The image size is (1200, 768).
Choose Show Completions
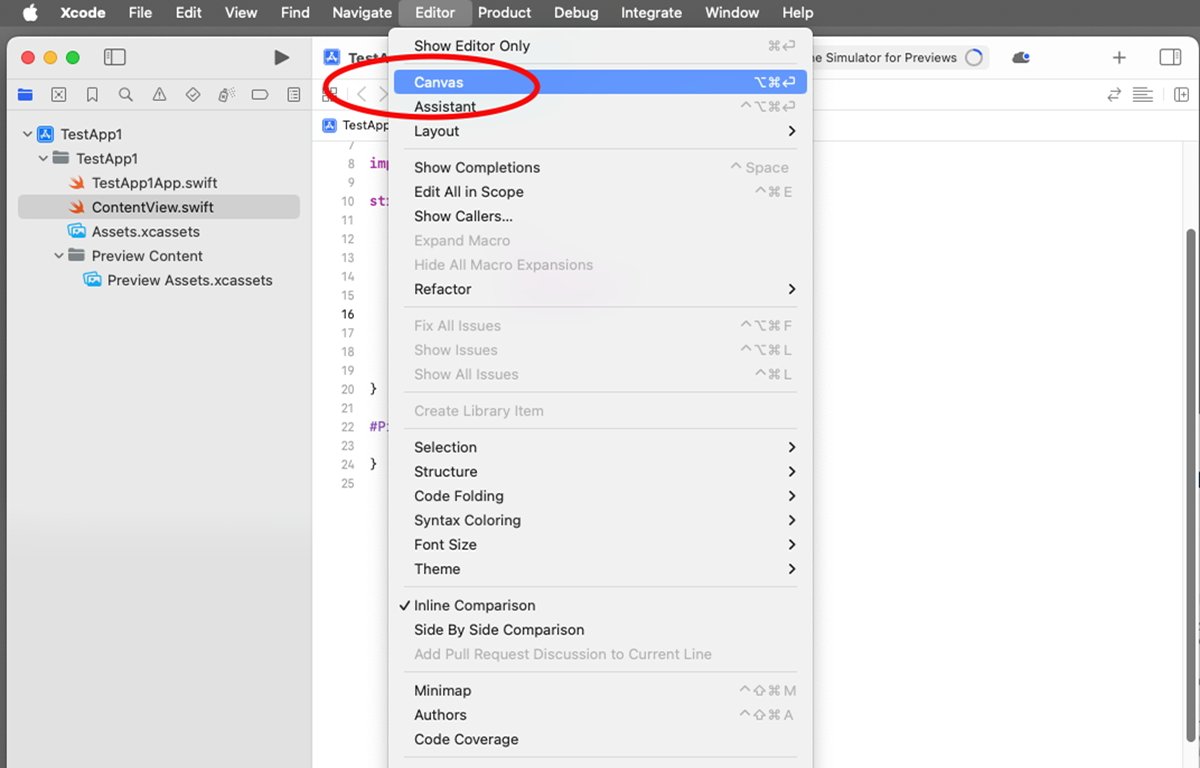[x=600, y=168]
